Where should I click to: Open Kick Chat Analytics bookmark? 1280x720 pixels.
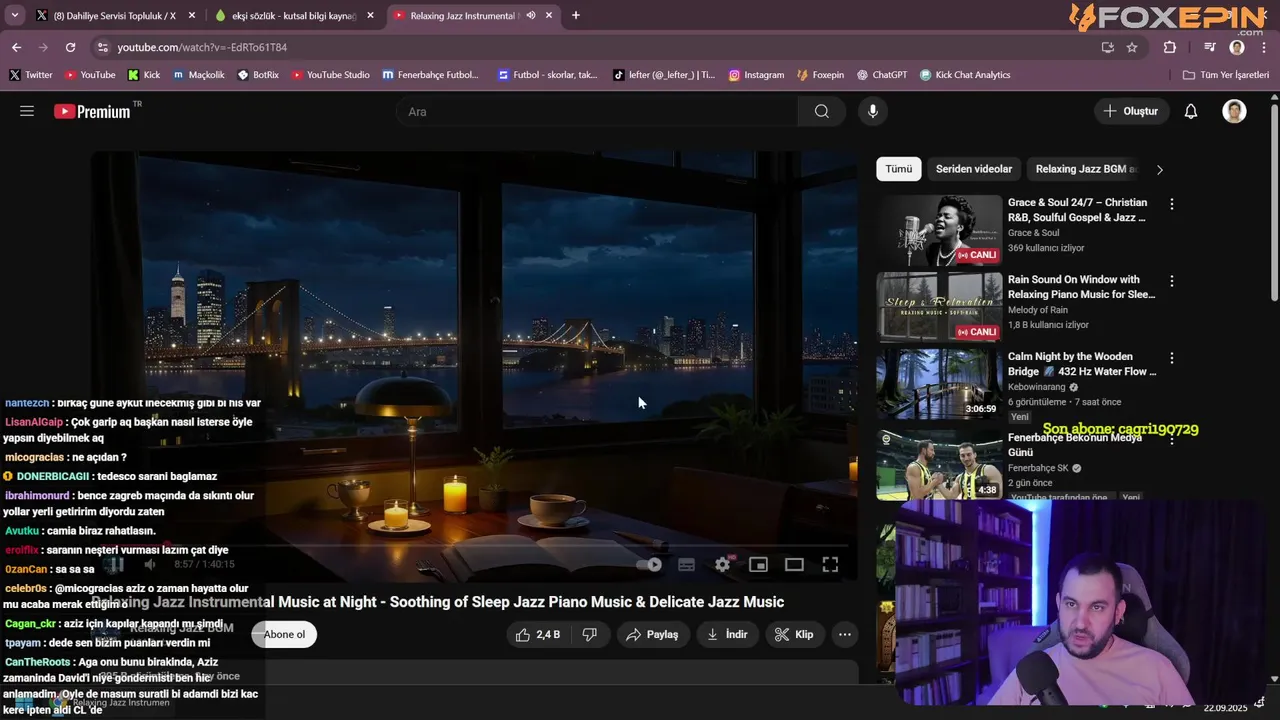coord(965,75)
